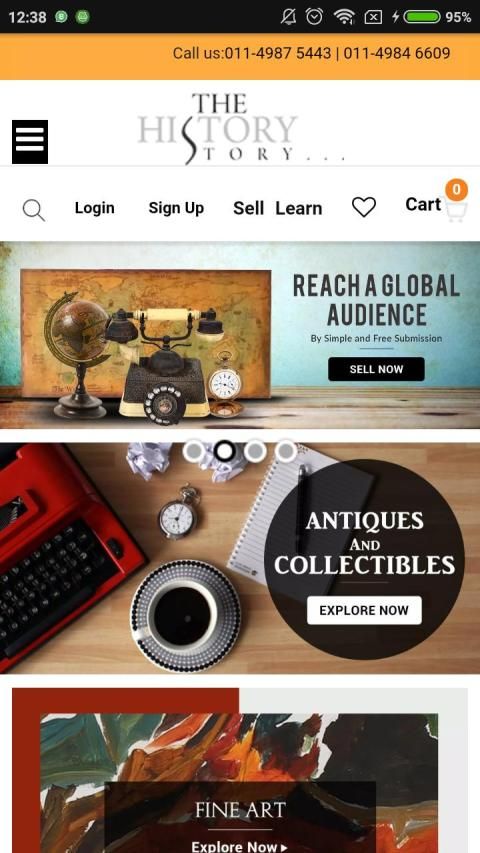This screenshot has height=853, width=480.
Task: Select the second carousel dot
Action: (x=224, y=451)
